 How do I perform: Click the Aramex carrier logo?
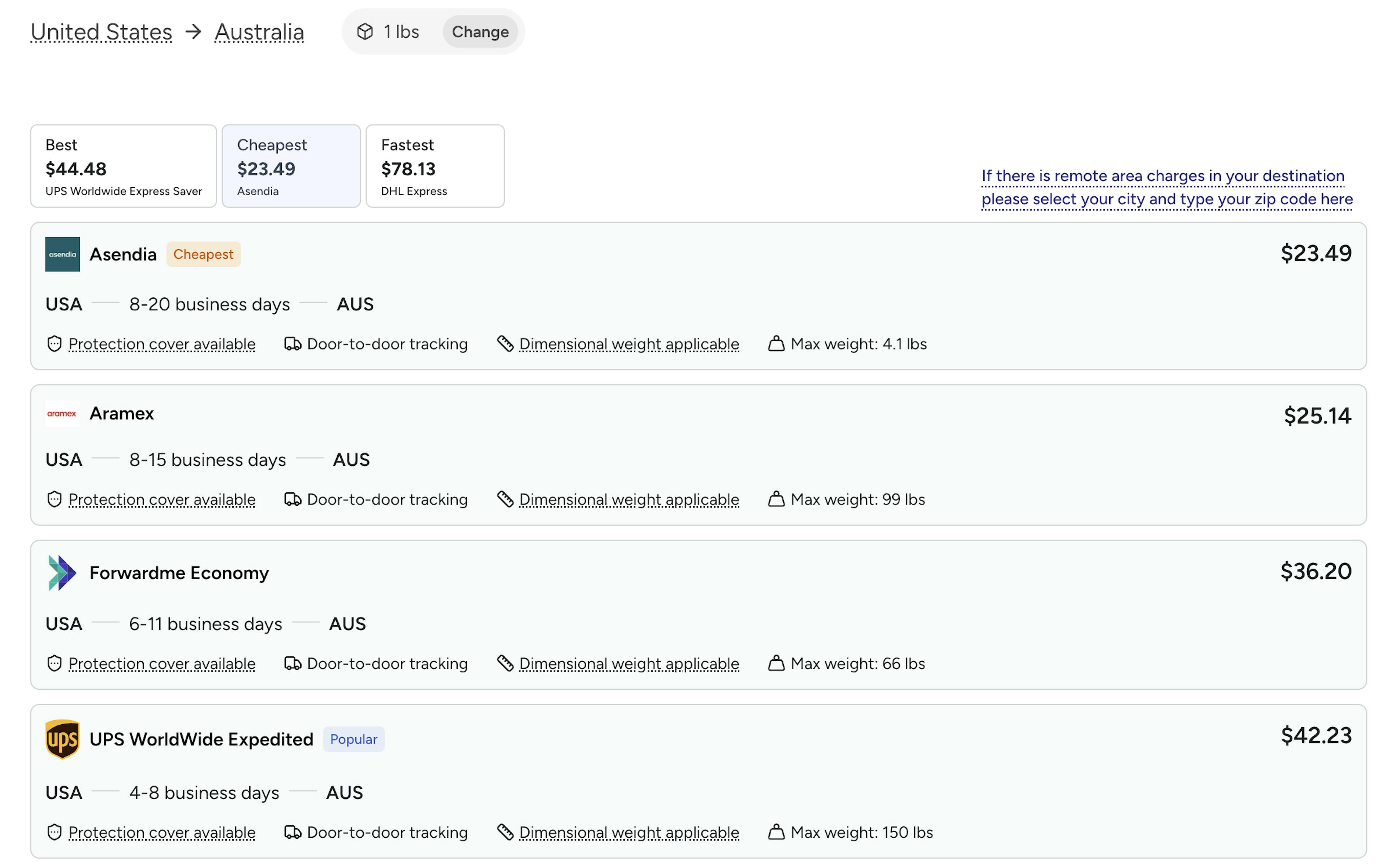[x=62, y=413]
